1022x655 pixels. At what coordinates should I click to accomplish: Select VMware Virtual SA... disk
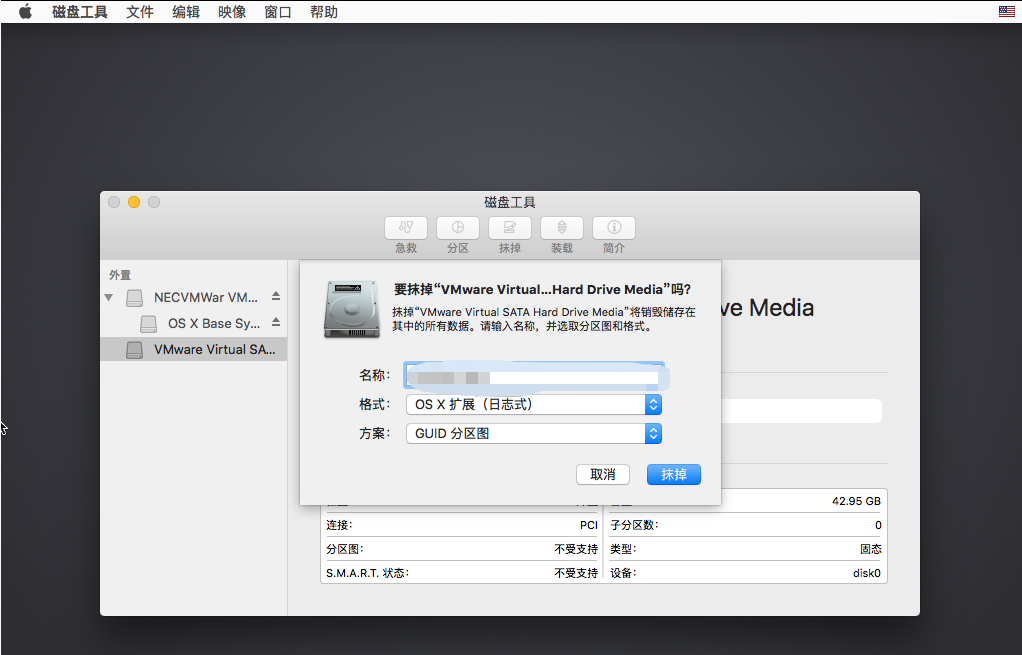194,349
